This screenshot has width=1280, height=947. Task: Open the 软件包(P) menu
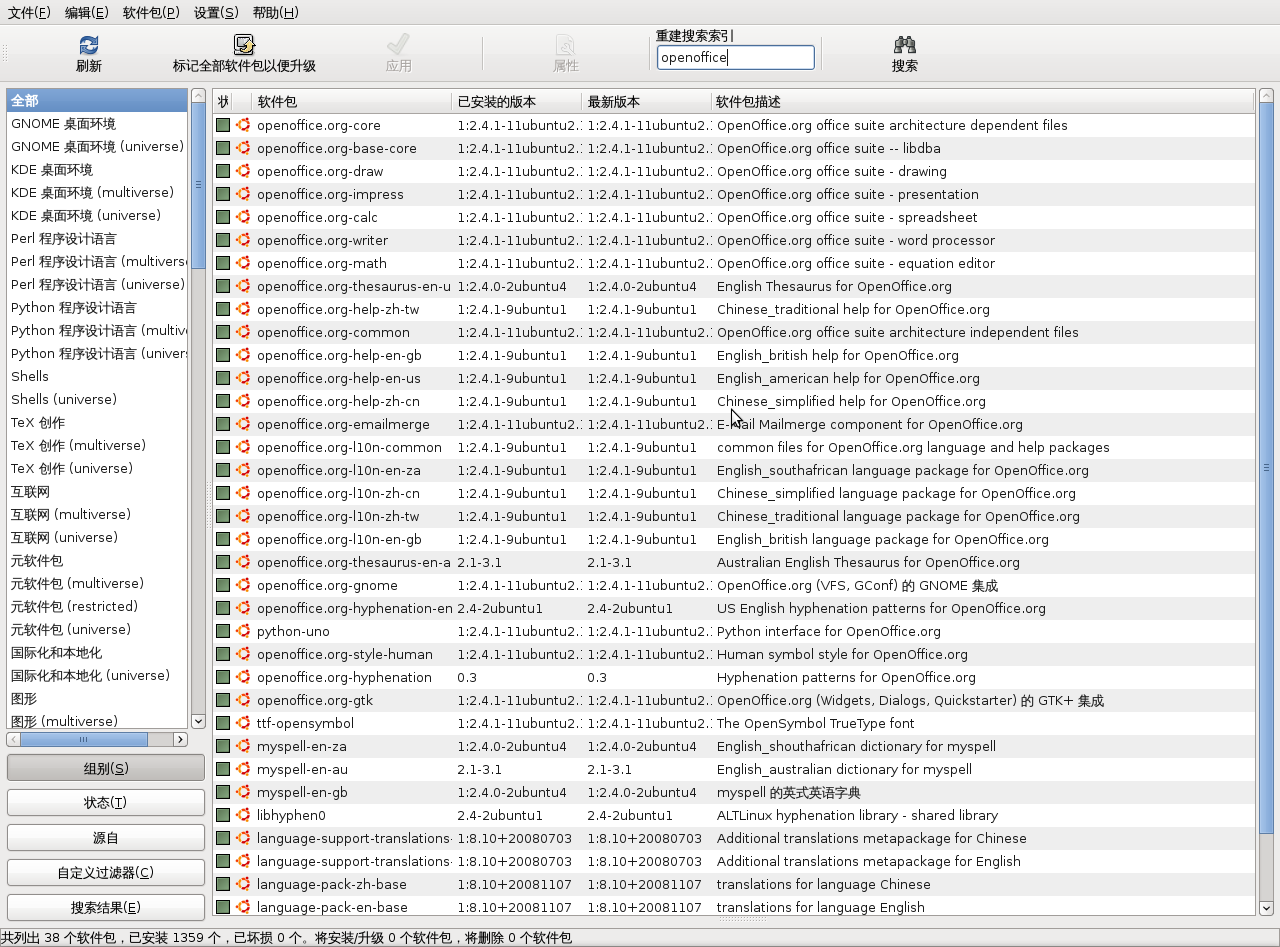pyautogui.click(x=151, y=12)
